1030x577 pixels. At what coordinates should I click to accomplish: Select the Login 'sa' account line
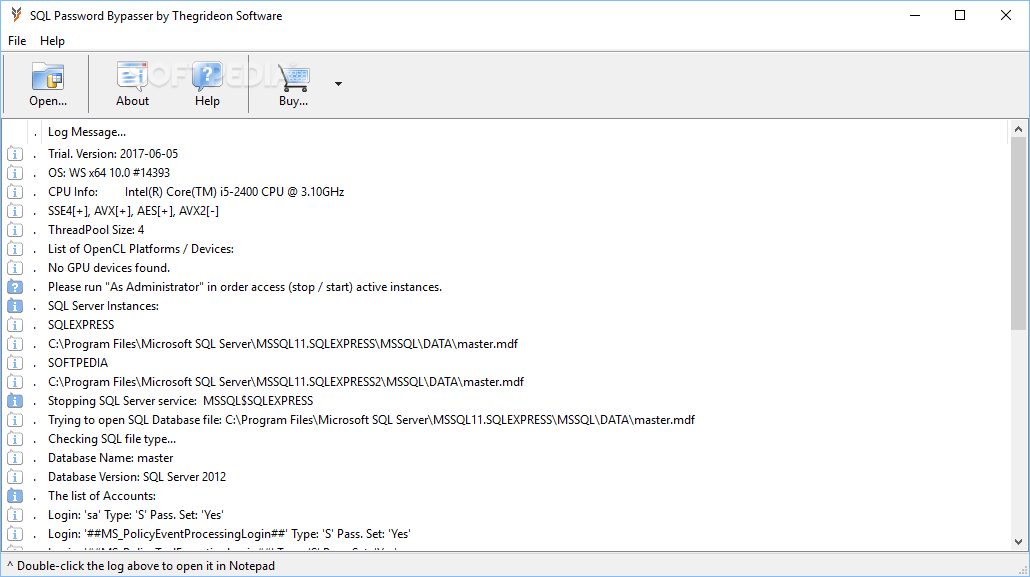[136, 516]
